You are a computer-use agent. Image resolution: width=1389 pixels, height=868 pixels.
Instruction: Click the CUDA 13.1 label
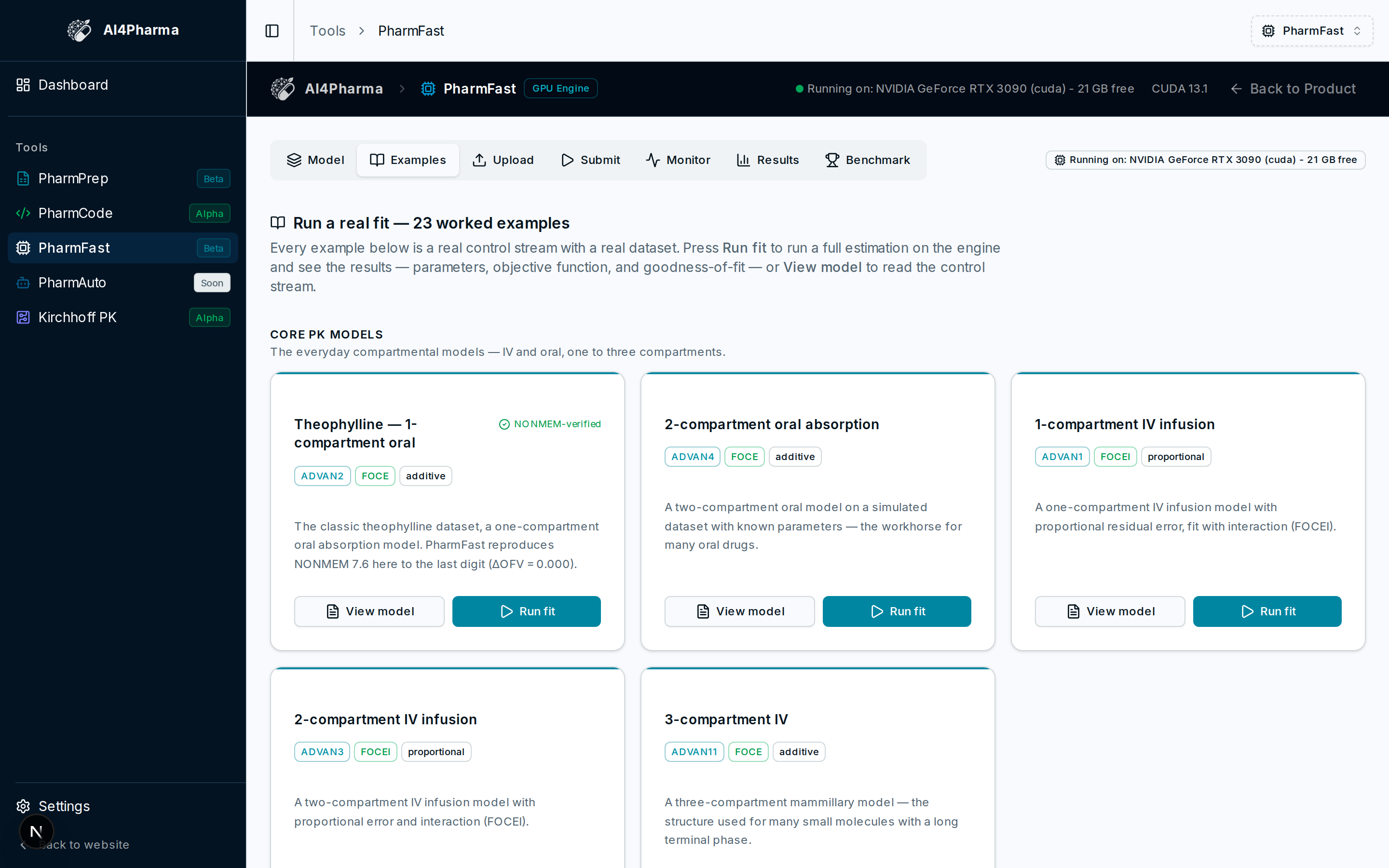click(x=1179, y=89)
